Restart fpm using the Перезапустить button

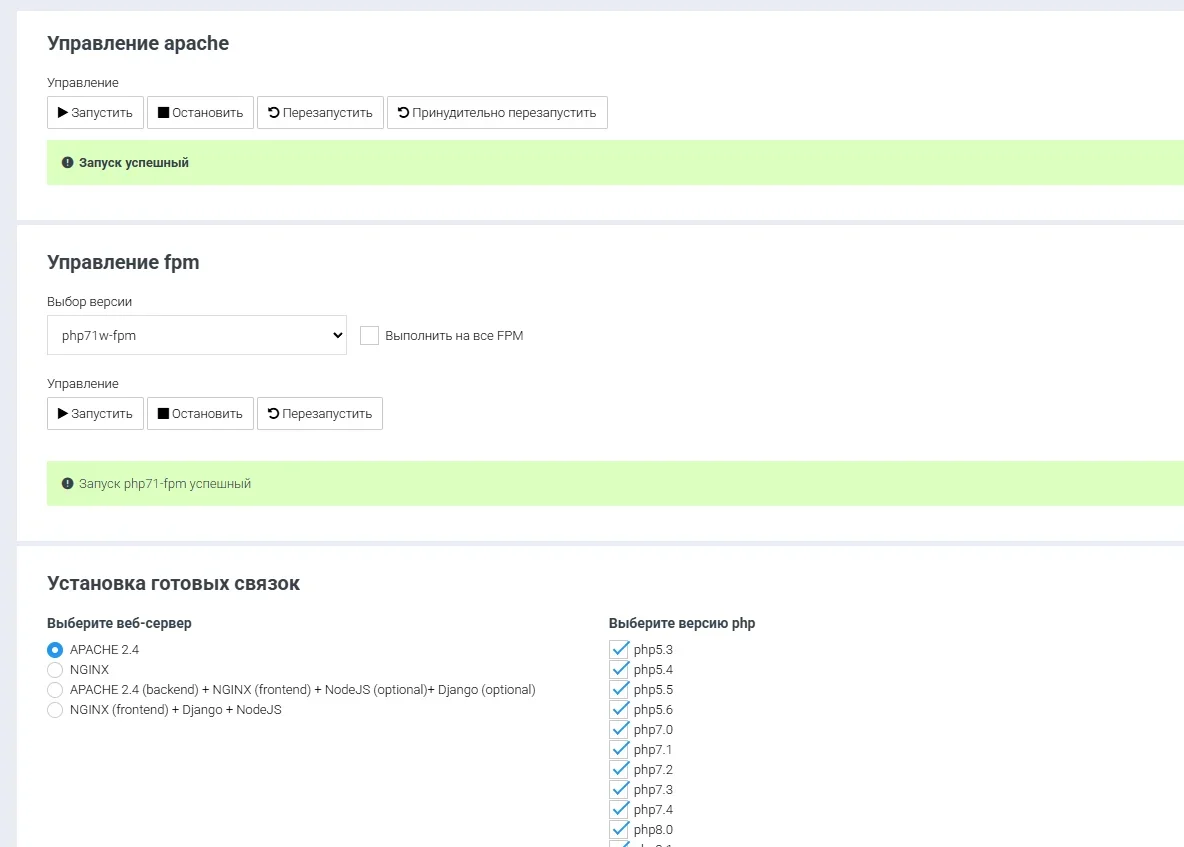click(320, 414)
